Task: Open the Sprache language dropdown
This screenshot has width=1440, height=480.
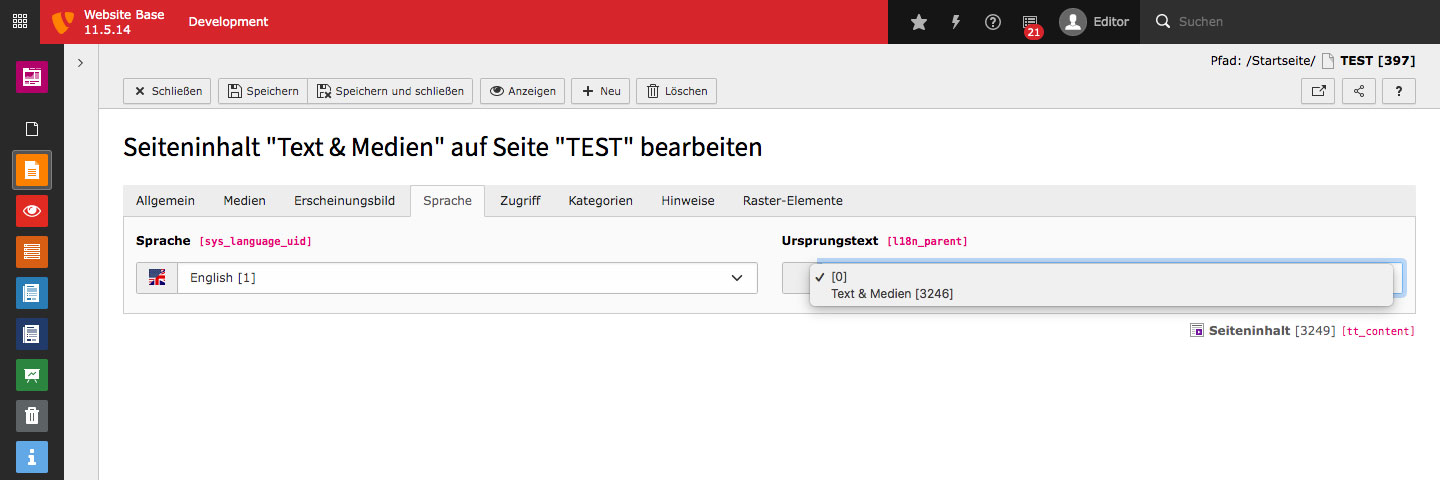Action: coord(446,278)
